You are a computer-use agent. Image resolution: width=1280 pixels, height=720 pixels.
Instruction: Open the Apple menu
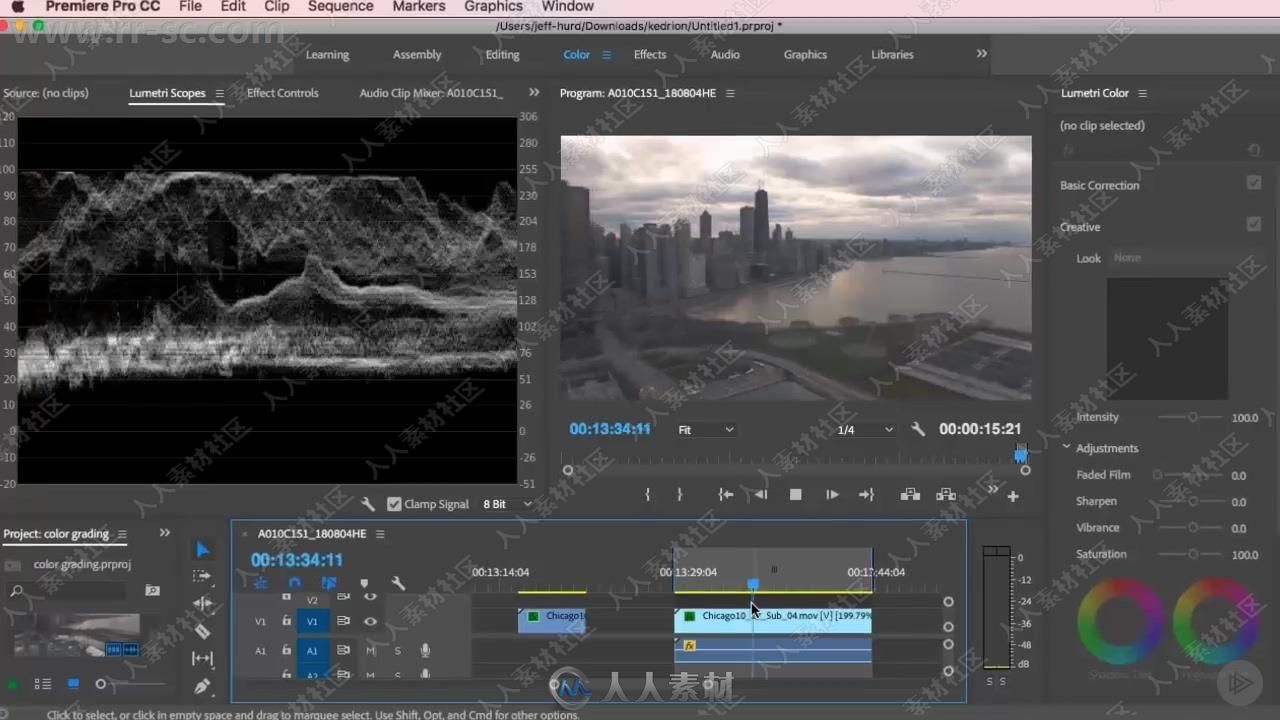pyautogui.click(x=18, y=7)
